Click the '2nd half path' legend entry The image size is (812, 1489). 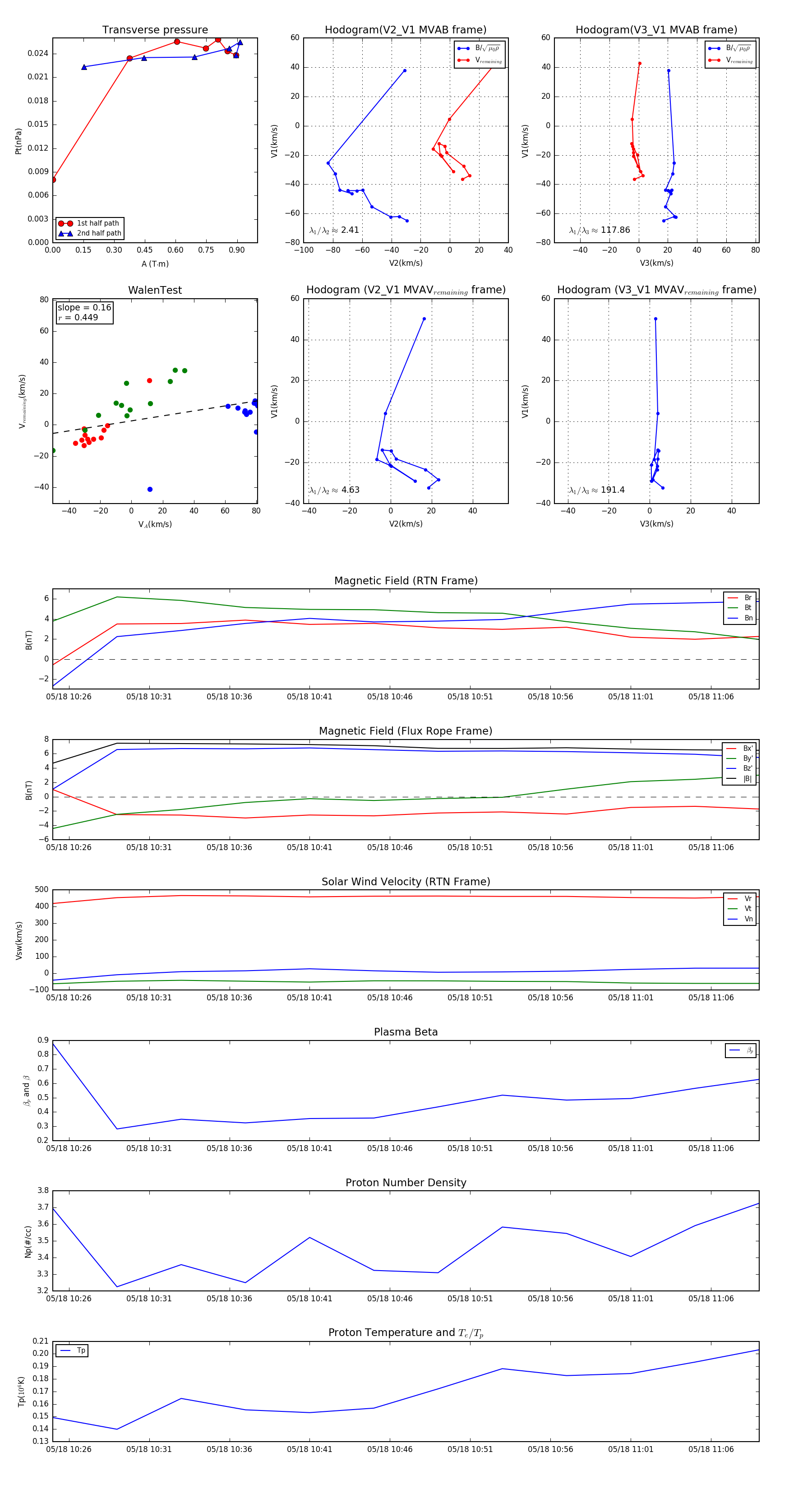[x=90, y=234]
